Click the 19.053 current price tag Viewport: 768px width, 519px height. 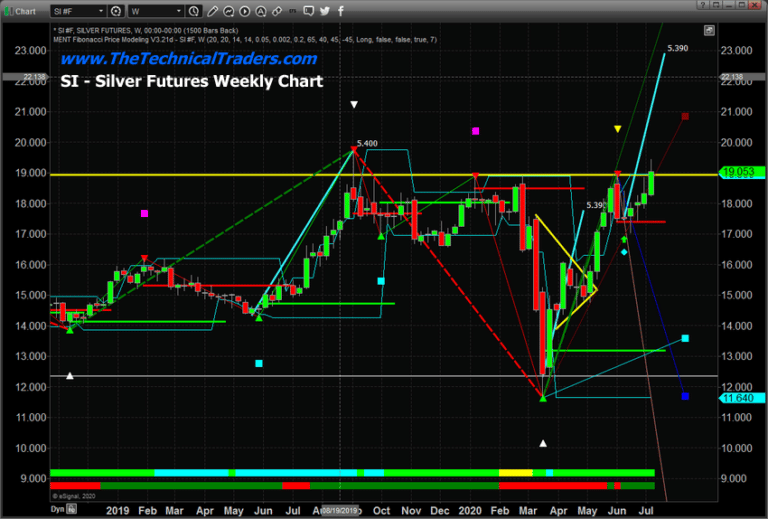742,172
